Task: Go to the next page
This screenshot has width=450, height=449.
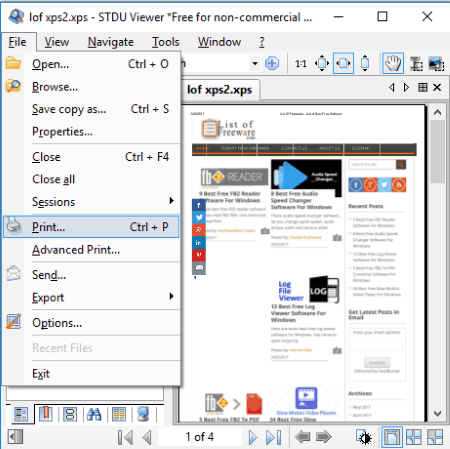Action: pos(253,437)
